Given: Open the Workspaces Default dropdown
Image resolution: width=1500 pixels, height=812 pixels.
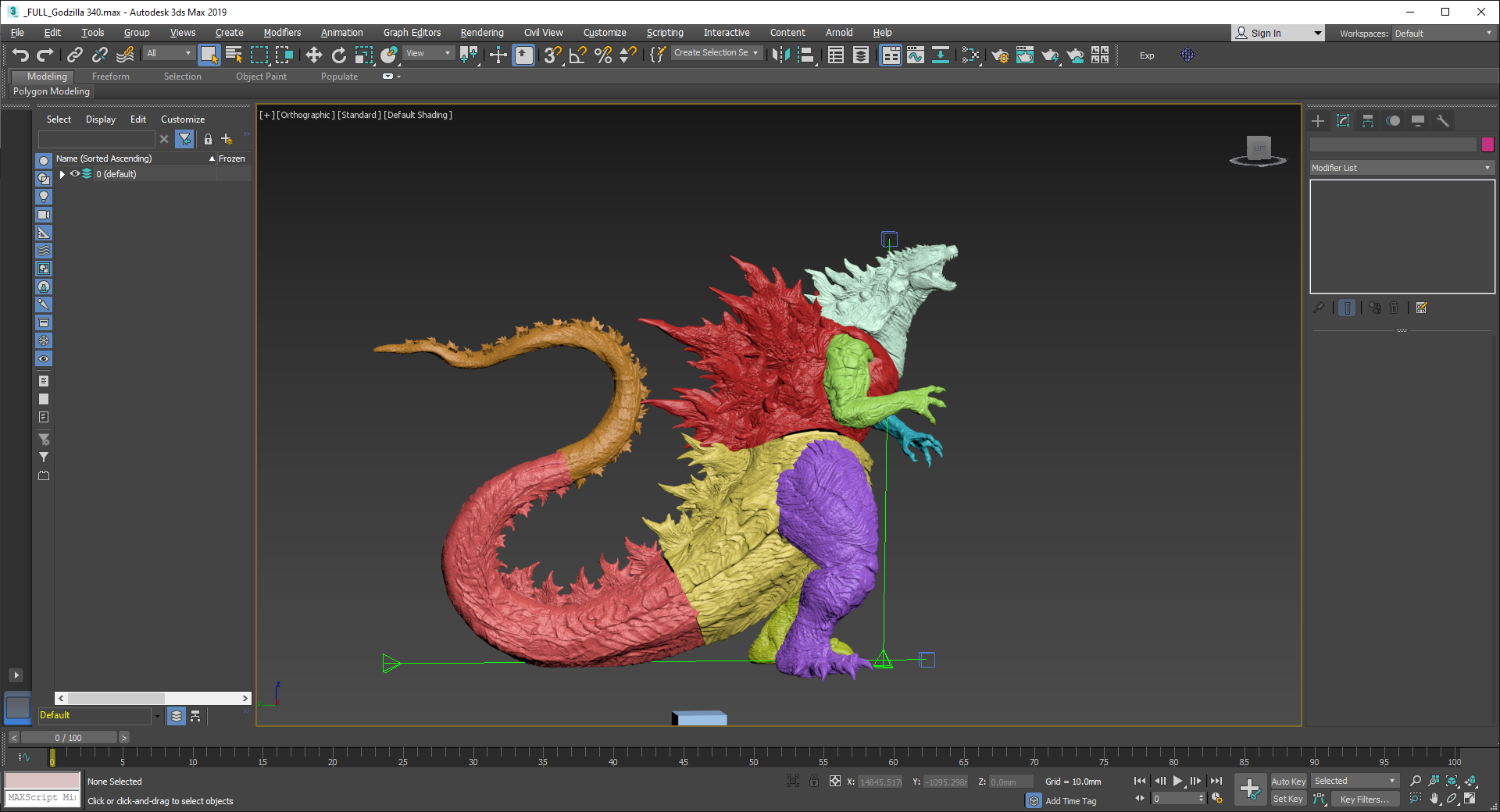Looking at the screenshot, I should (x=1442, y=34).
